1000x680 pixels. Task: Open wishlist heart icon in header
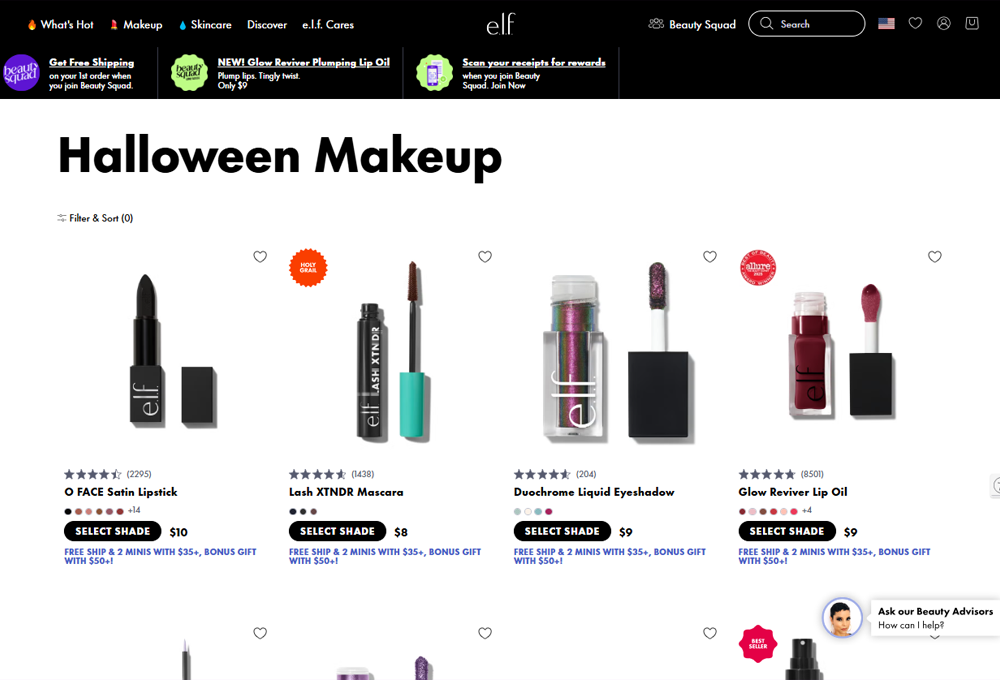click(915, 24)
